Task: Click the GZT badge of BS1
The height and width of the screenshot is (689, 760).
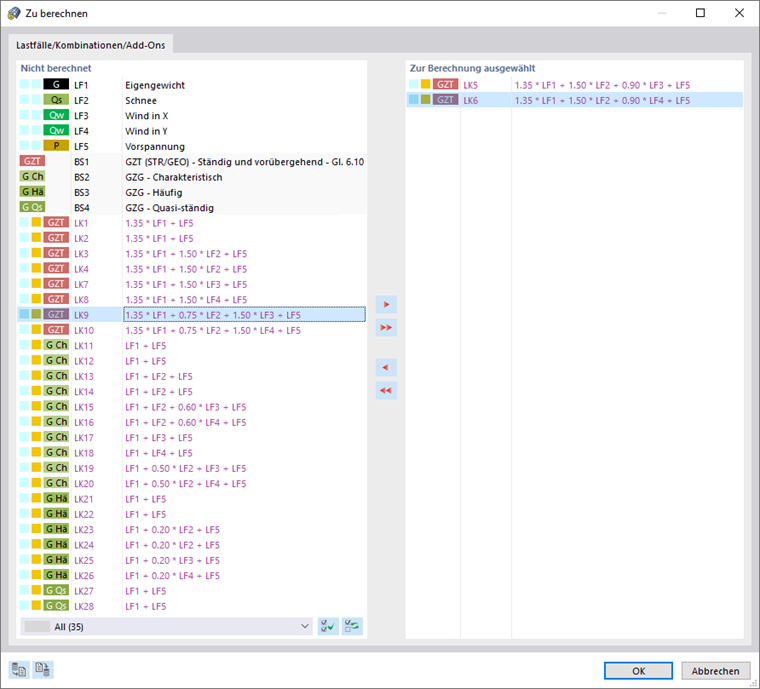Action: point(32,161)
